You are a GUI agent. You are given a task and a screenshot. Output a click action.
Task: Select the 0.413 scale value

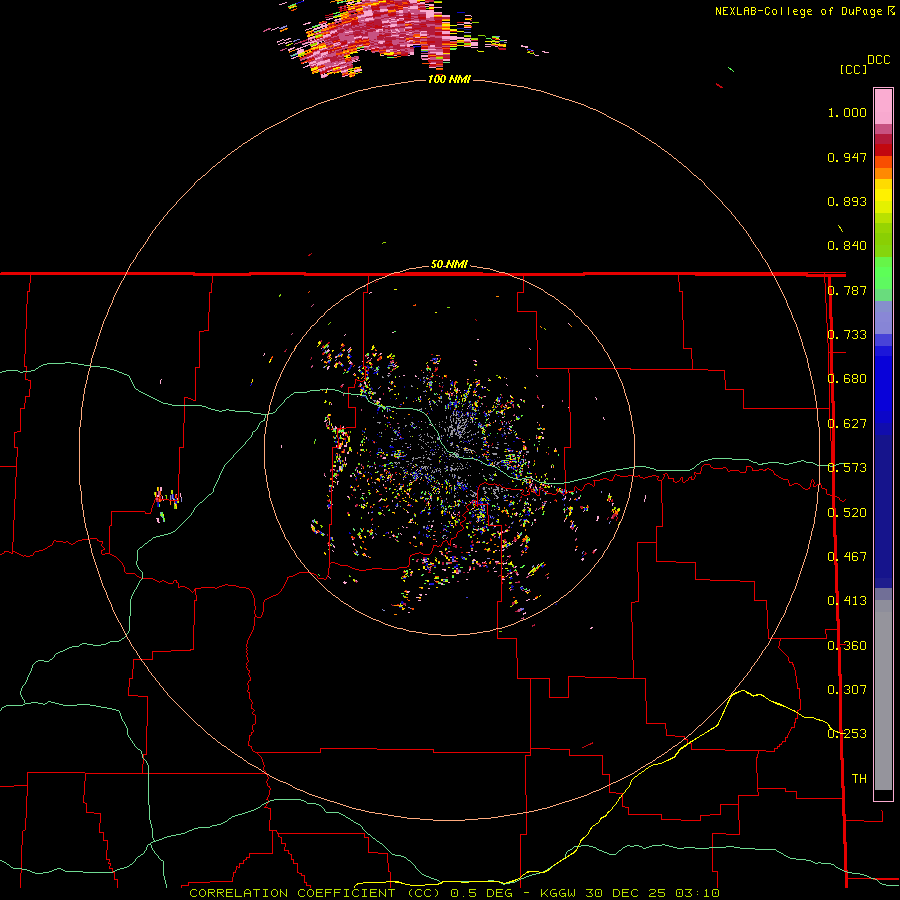pyautogui.click(x=847, y=601)
